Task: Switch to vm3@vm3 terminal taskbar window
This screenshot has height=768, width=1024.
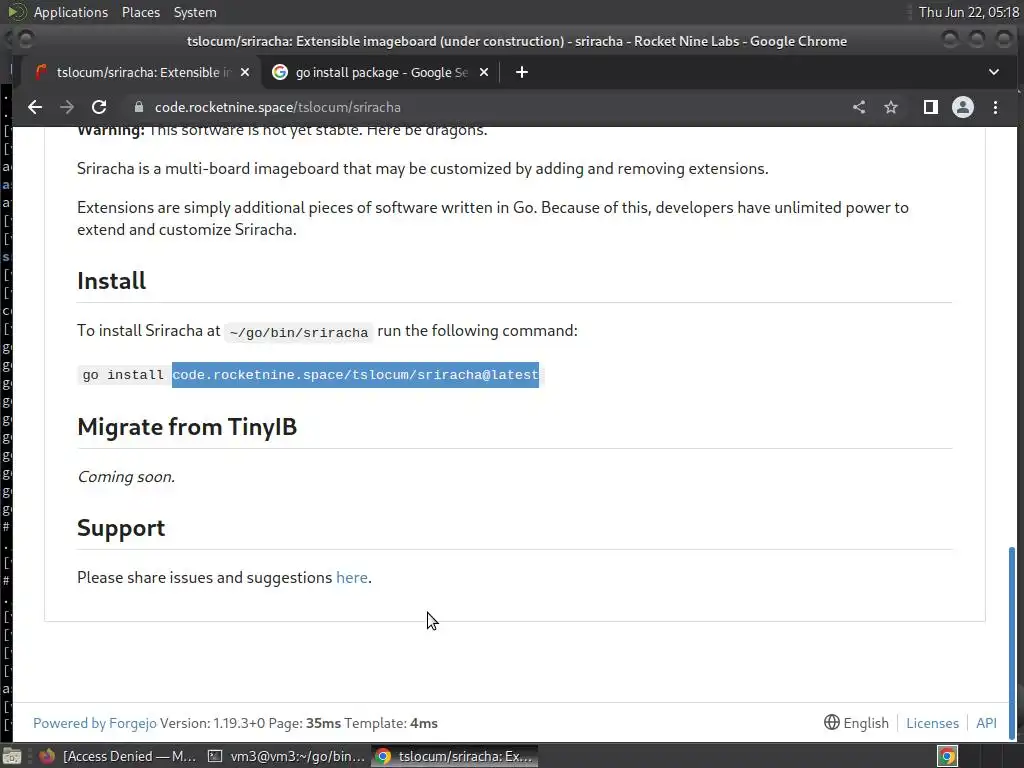Action: tap(286, 756)
